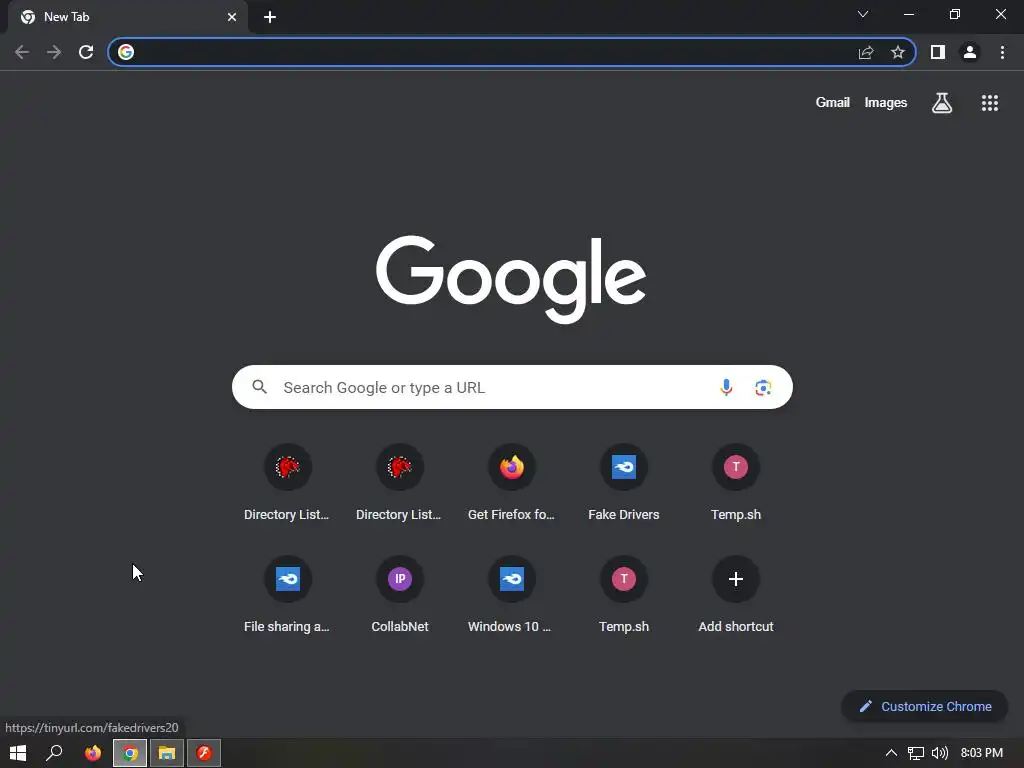The image size is (1024, 768).
Task: Open File Explorer from the taskbar
Action: pyautogui.click(x=167, y=753)
